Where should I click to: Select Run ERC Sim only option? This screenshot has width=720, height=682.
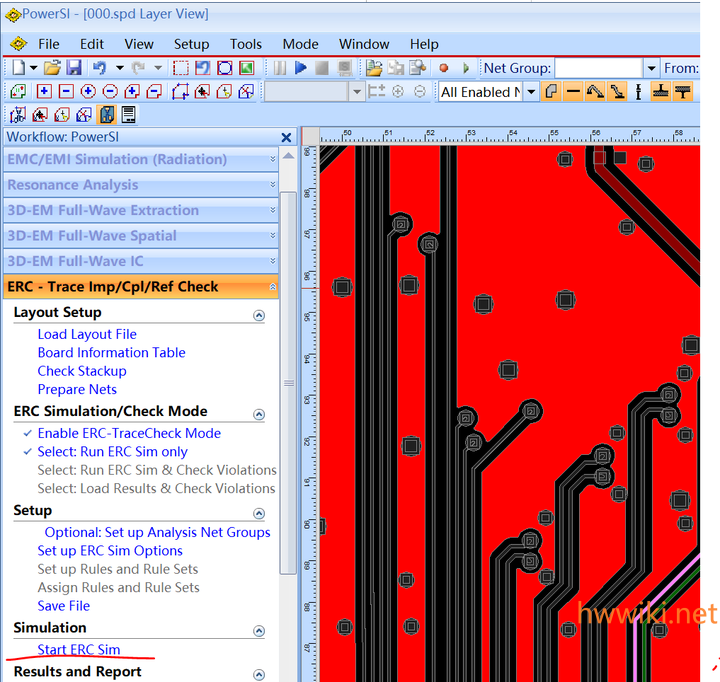click(x=112, y=452)
